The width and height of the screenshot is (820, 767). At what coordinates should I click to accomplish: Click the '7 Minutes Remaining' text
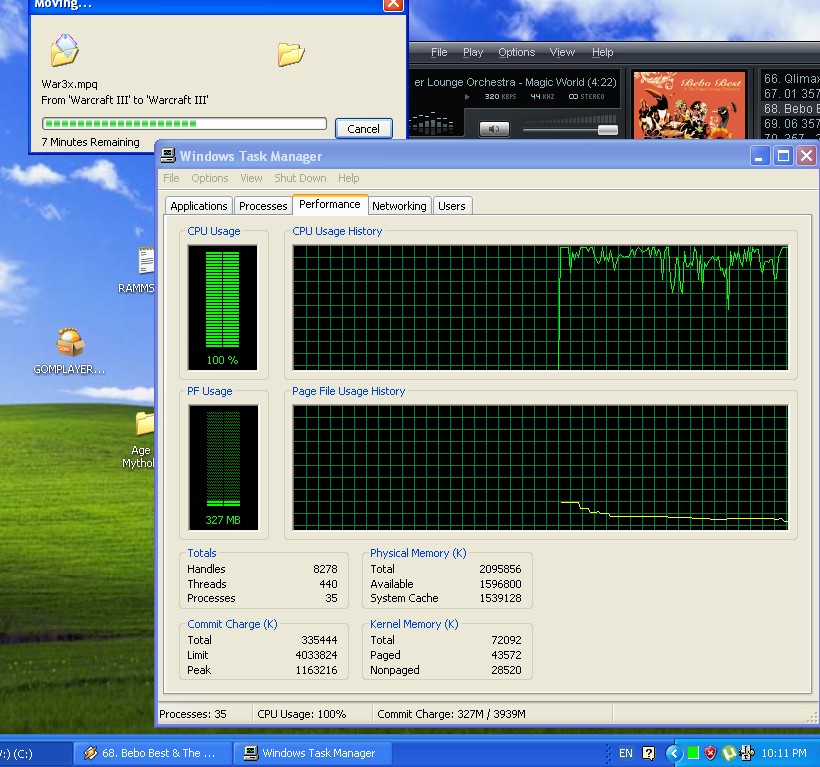tap(90, 142)
